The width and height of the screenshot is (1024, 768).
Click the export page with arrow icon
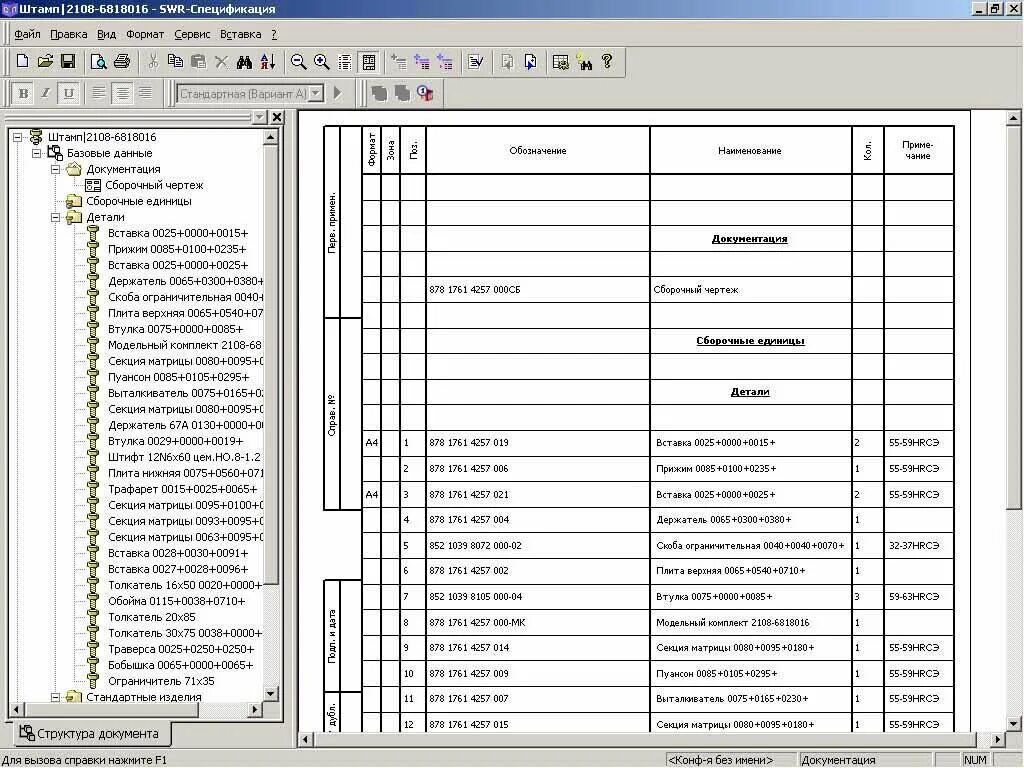tap(530, 62)
